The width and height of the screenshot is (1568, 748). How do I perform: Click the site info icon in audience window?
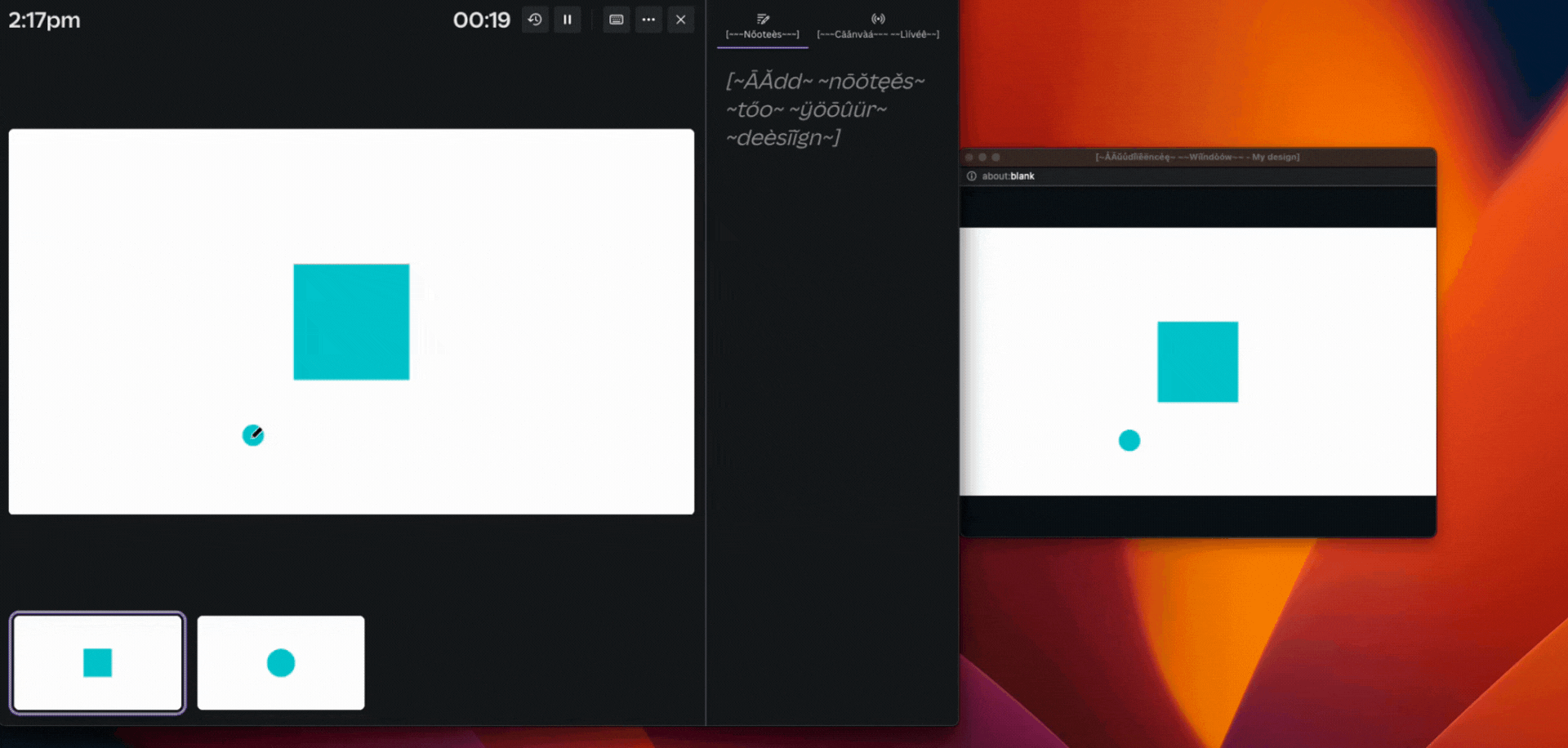972,176
